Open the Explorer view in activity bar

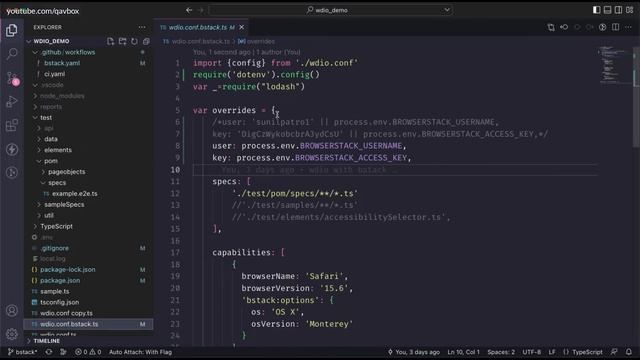click(x=11, y=30)
